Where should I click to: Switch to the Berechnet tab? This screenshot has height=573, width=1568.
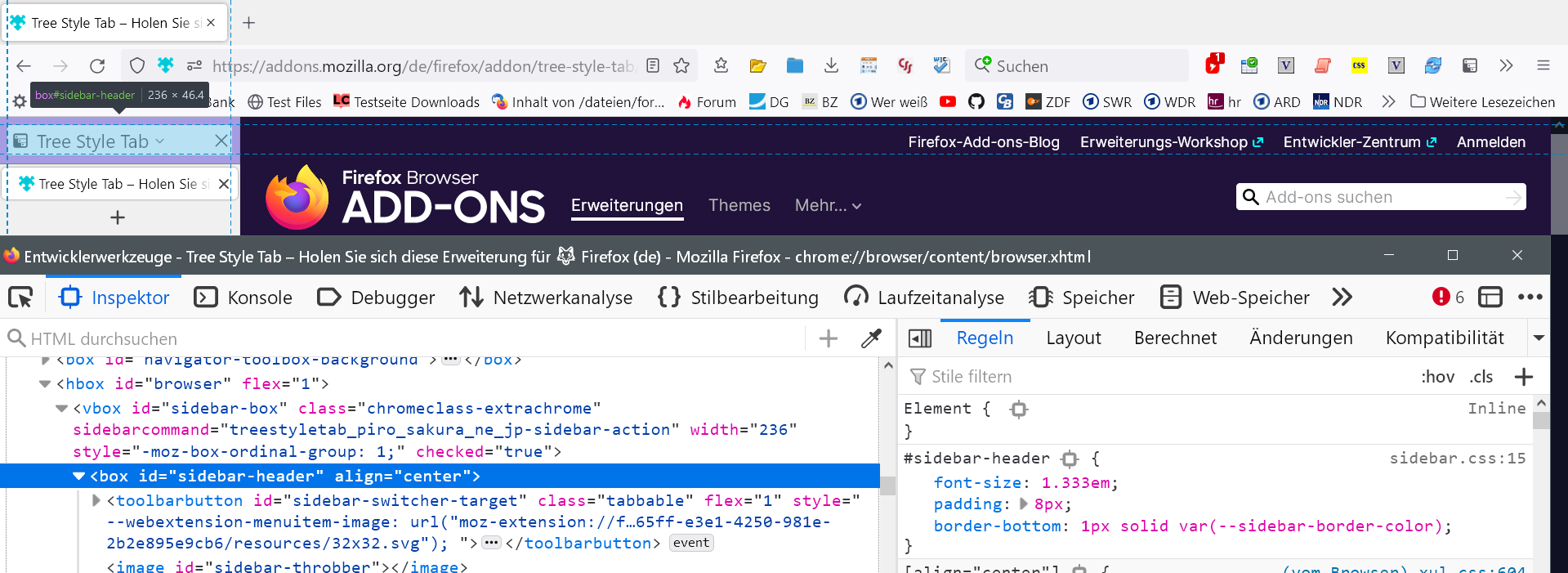(1175, 338)
